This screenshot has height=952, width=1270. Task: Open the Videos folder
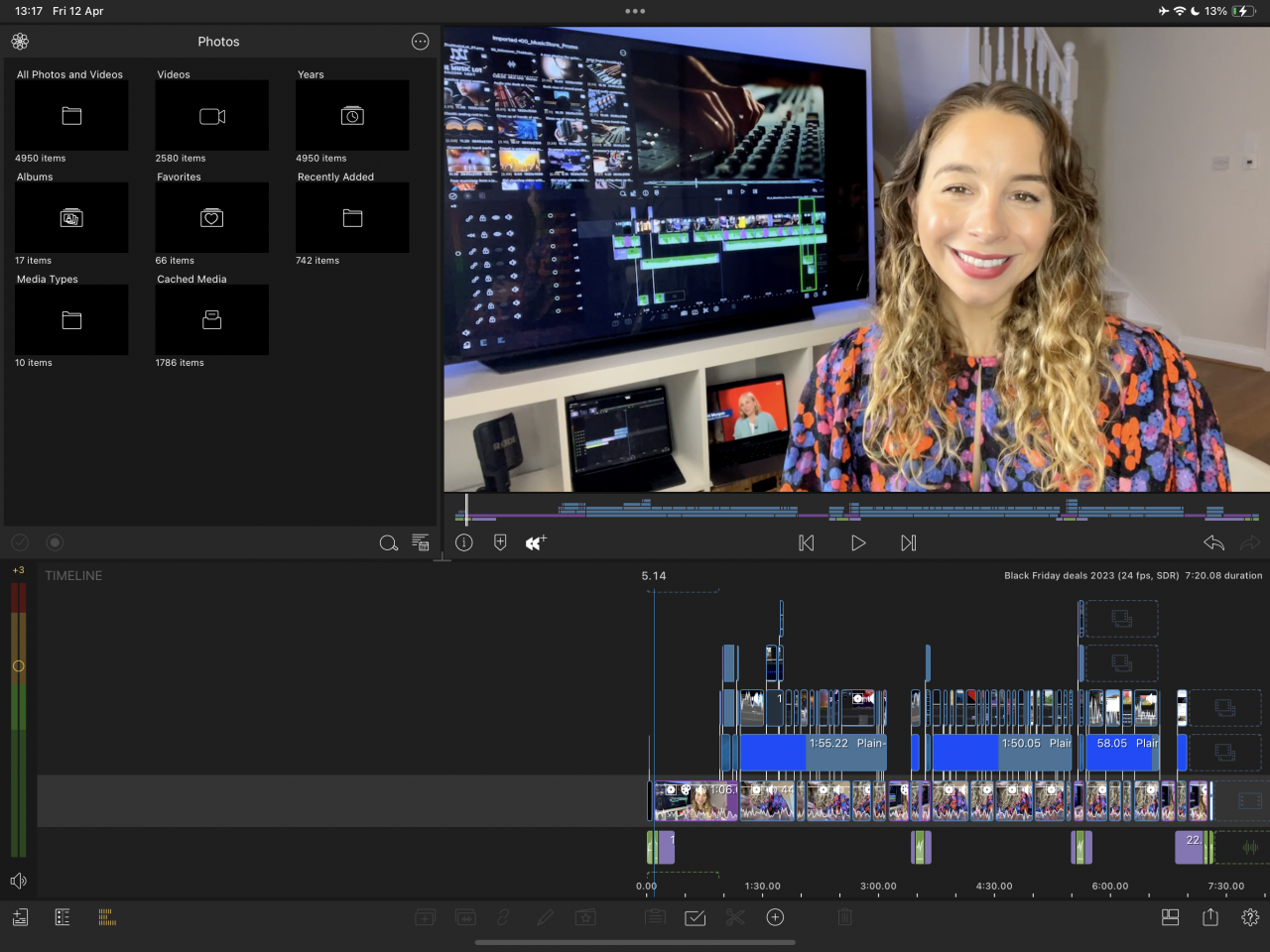tap(211, 116)
